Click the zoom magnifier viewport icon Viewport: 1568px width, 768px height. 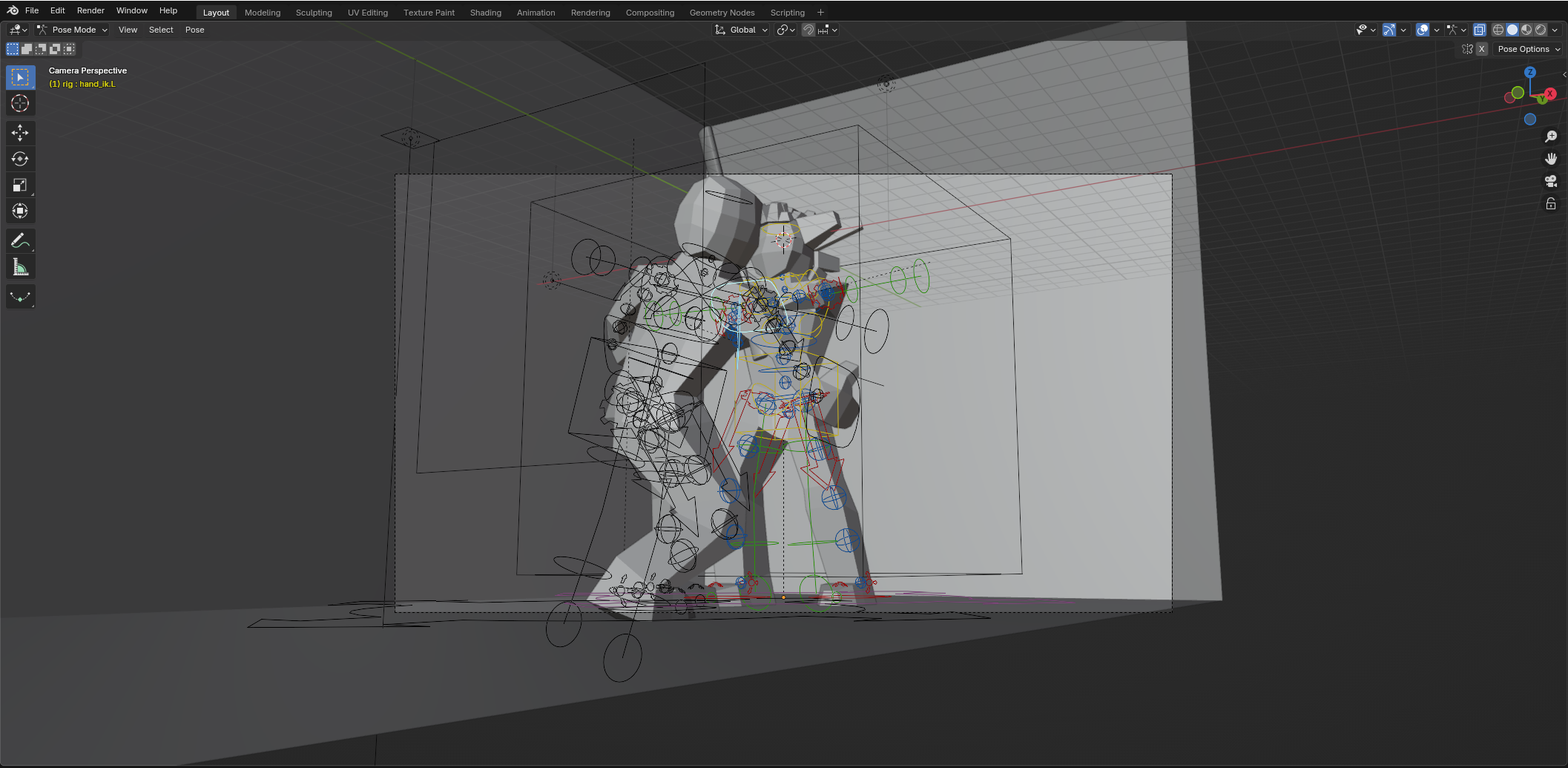pos(1550,137)
